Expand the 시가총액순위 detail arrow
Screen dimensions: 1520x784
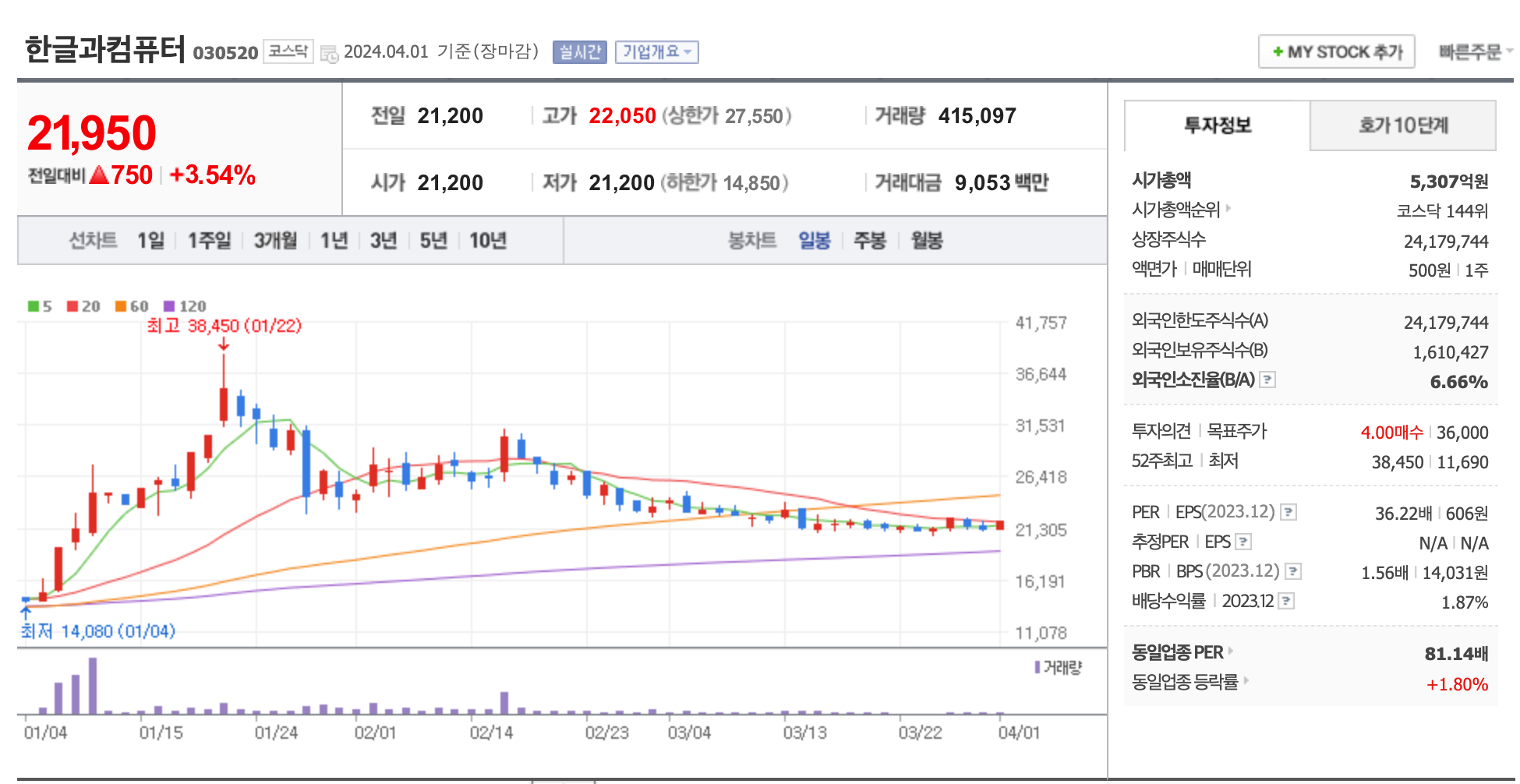(x=1229, y=210)
